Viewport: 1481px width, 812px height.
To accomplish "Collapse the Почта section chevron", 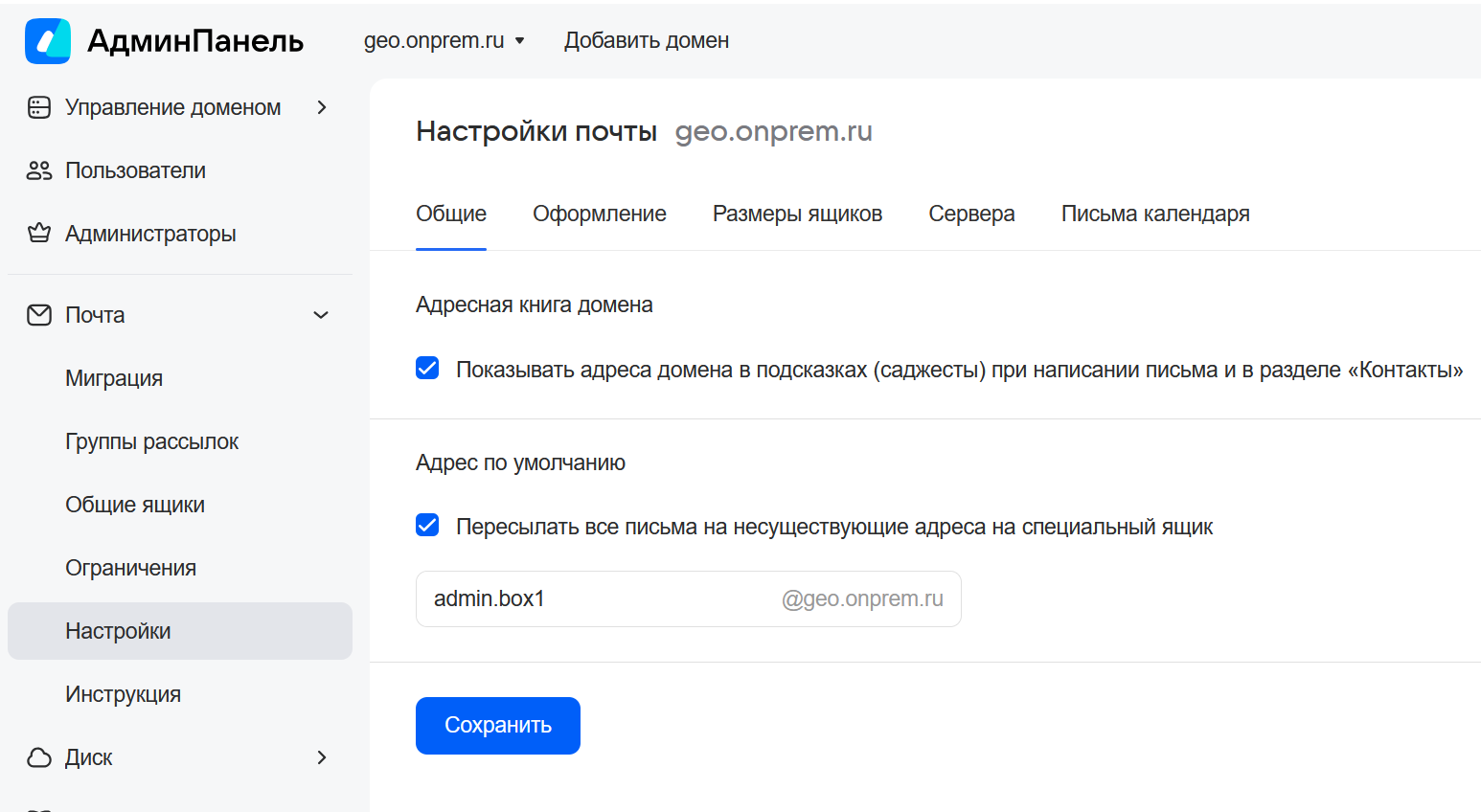I will click(x=322, y=315).
